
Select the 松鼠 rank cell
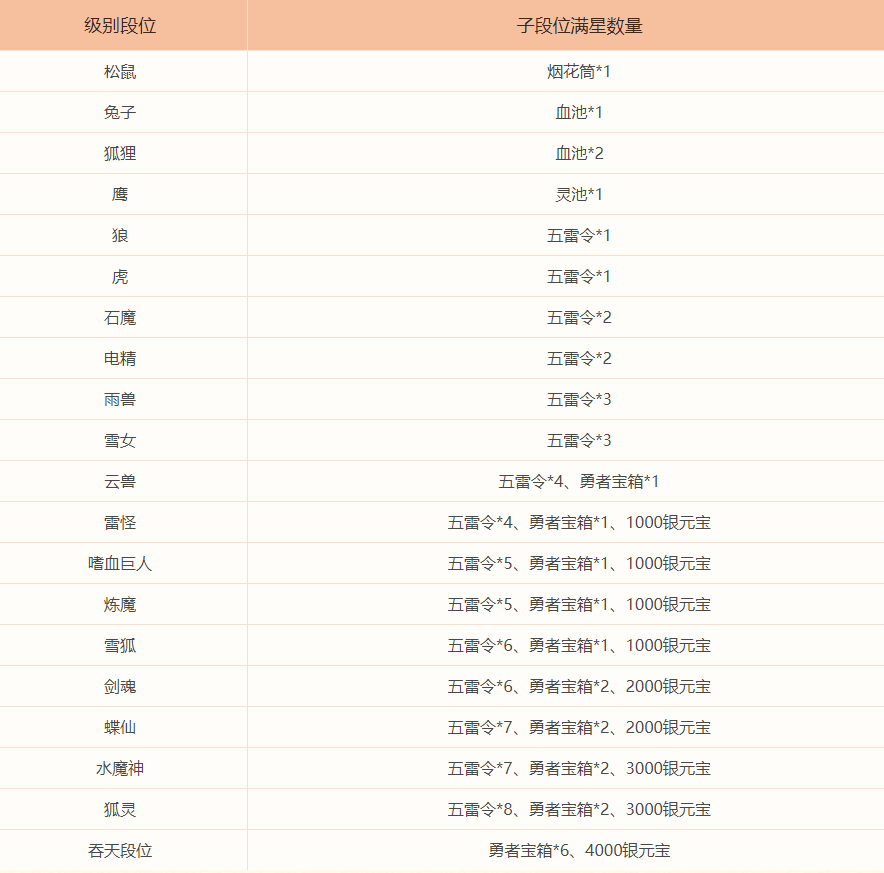[120, 72]
